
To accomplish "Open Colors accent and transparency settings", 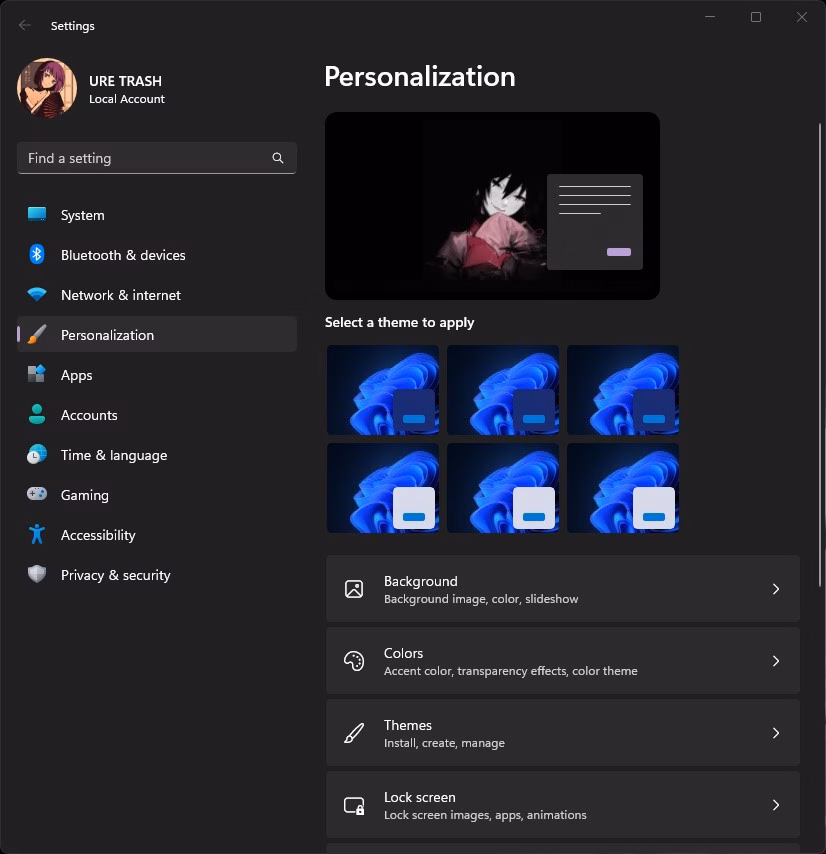I will [562, 661].
